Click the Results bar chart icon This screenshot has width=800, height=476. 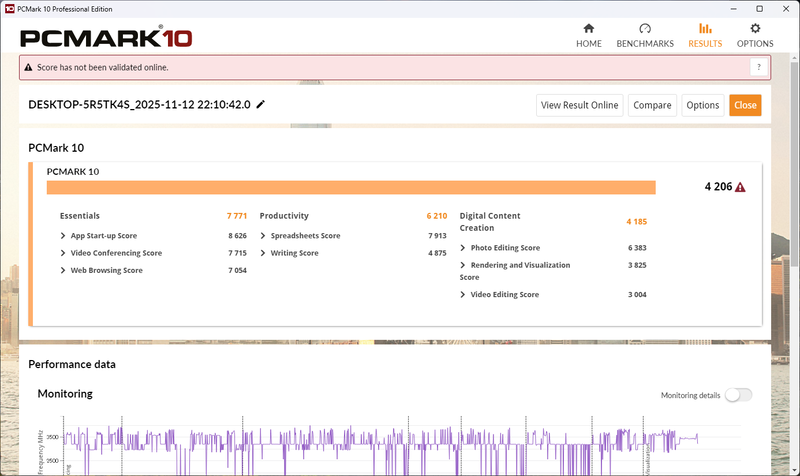pyautogui.click(x=705, y=28)
